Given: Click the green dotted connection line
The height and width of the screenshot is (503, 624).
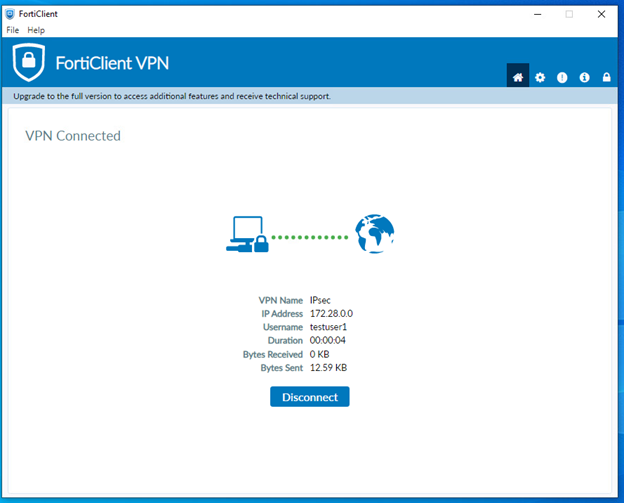Looking at the screenshot, I should pyautogui.click(x=310, y=237).
